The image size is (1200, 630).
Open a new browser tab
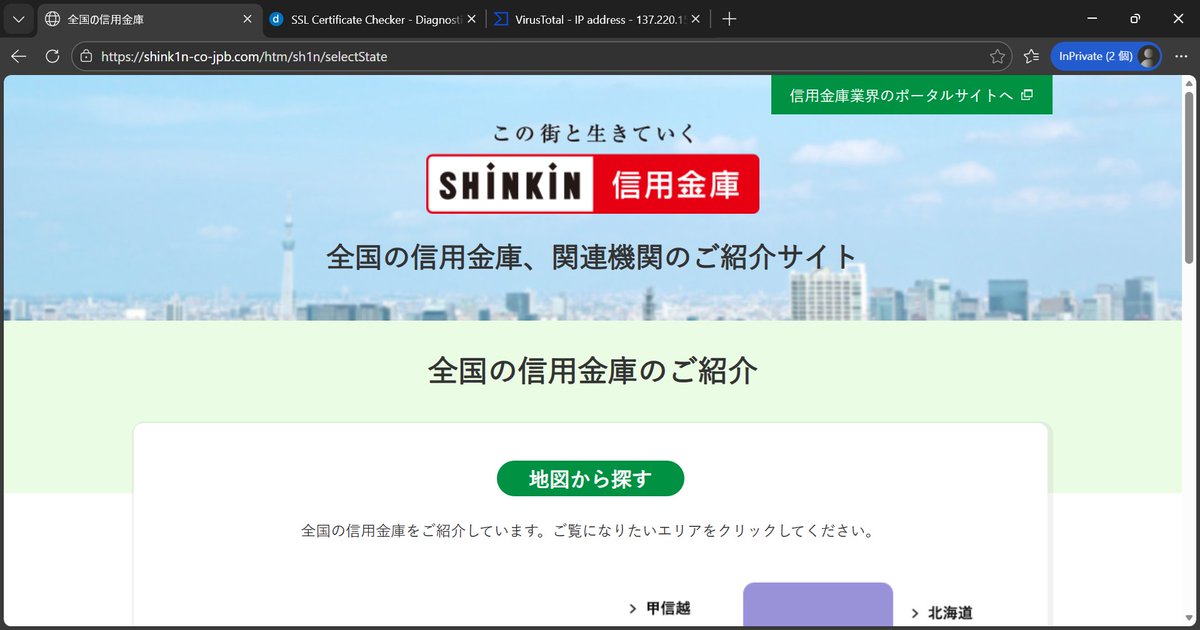coord(729,19)
